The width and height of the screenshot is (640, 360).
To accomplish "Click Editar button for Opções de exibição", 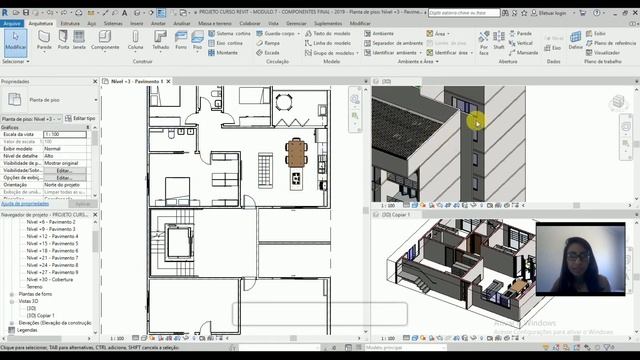I will 64,178.
